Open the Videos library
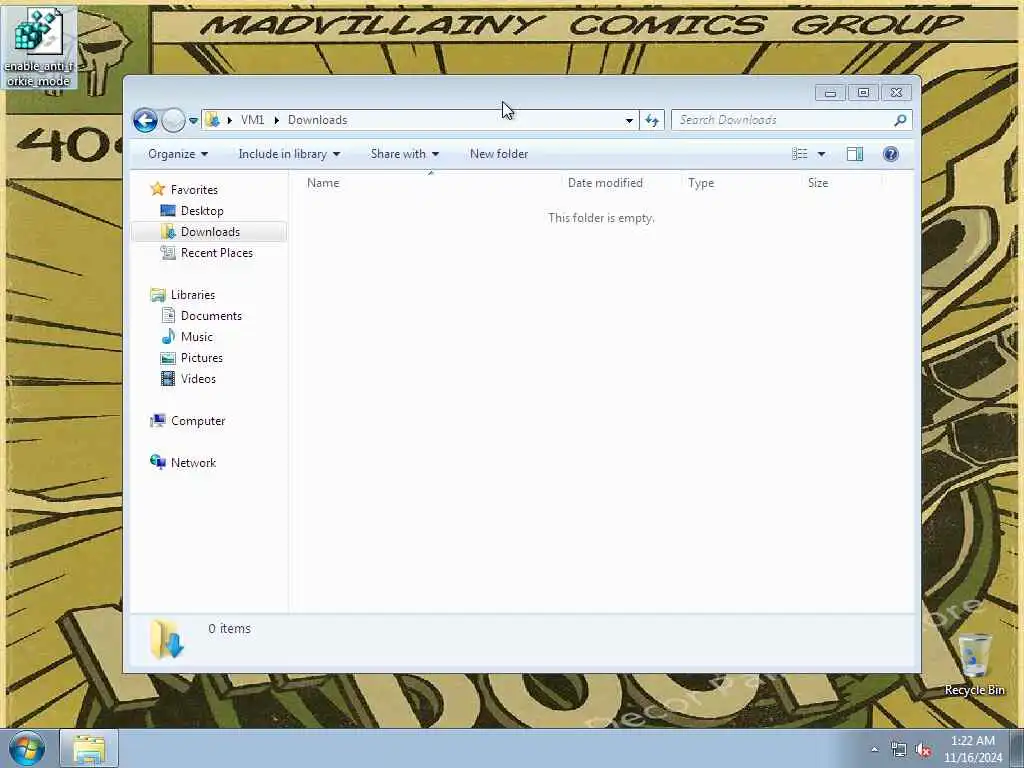The width and height of the screenshot is (1024, 768). (198, 379)
